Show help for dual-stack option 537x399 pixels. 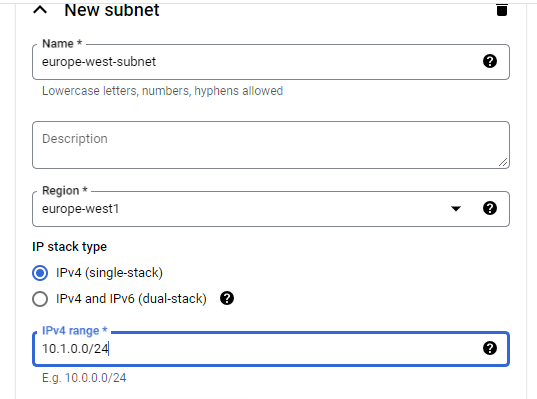pos(227,298)
